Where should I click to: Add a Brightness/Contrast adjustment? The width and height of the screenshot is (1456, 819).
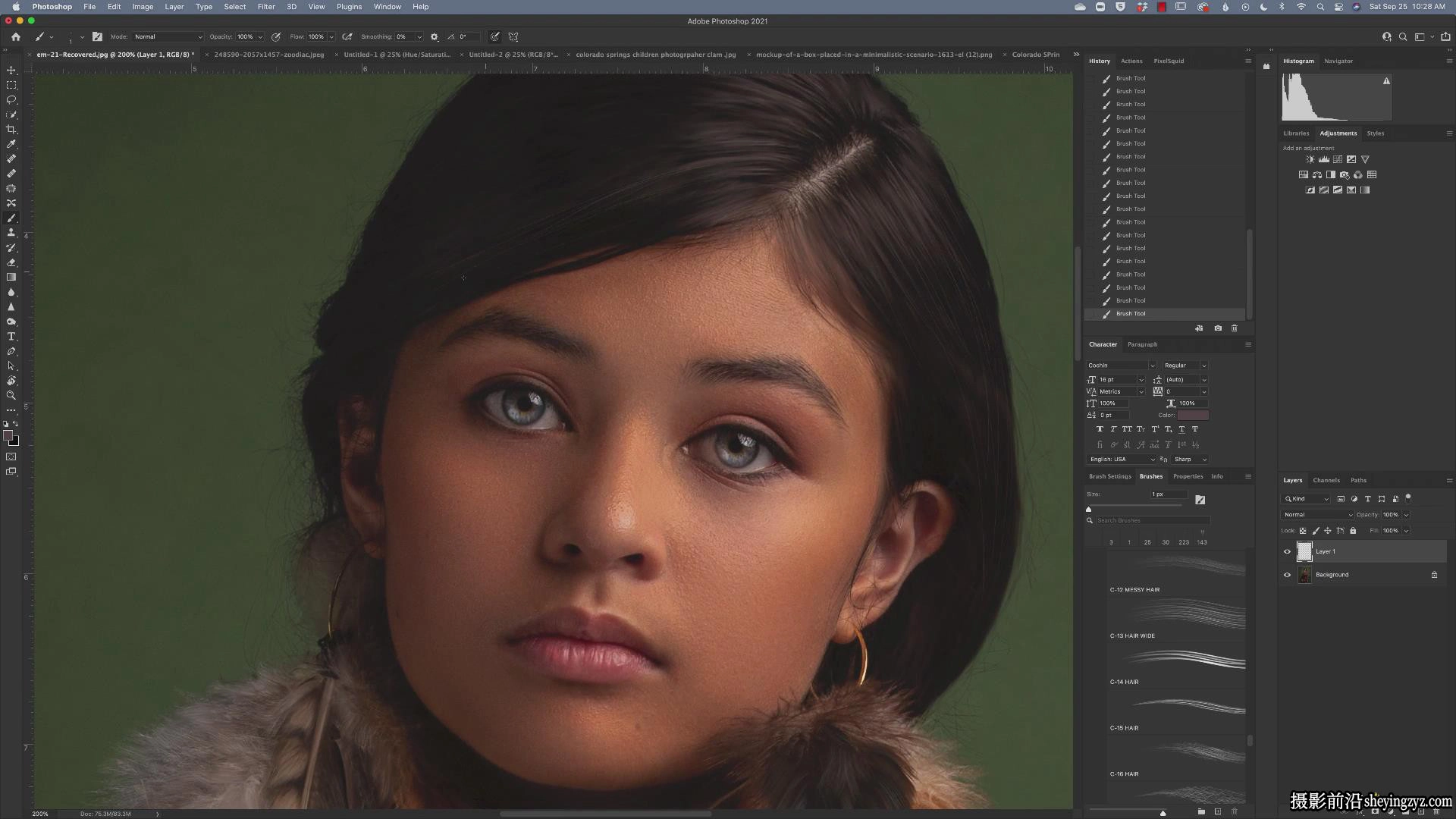pyautogui.click(x=1310, y=159)
